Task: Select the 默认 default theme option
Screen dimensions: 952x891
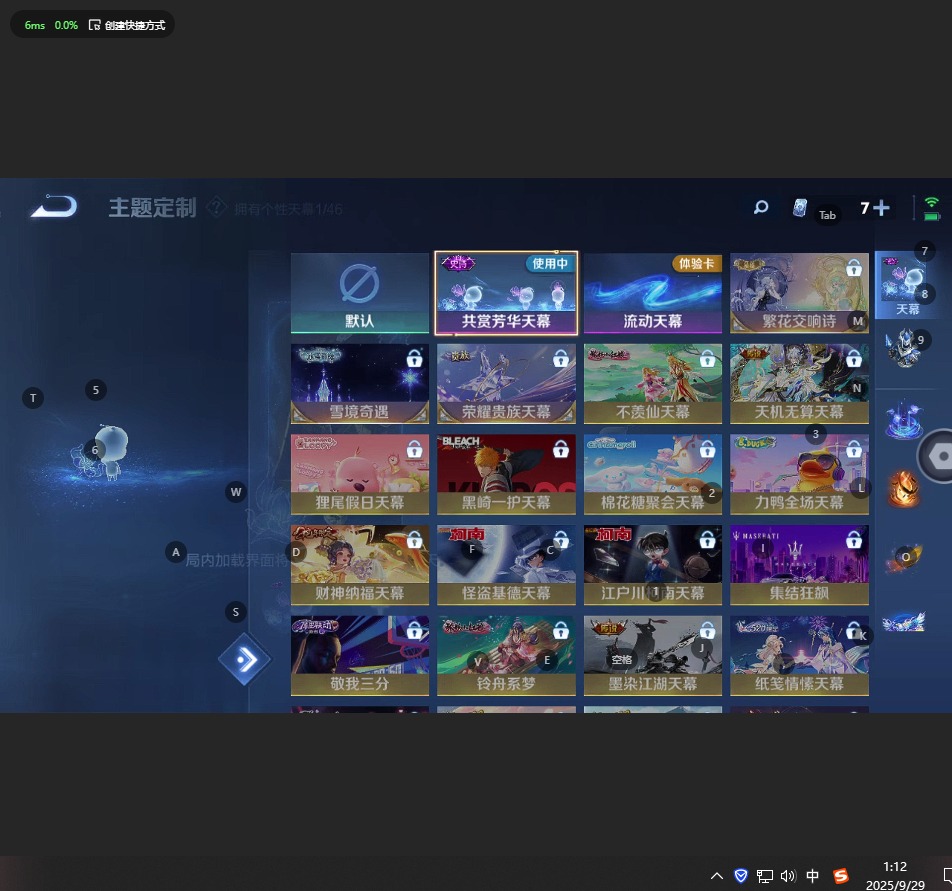Action: point(360,293)
